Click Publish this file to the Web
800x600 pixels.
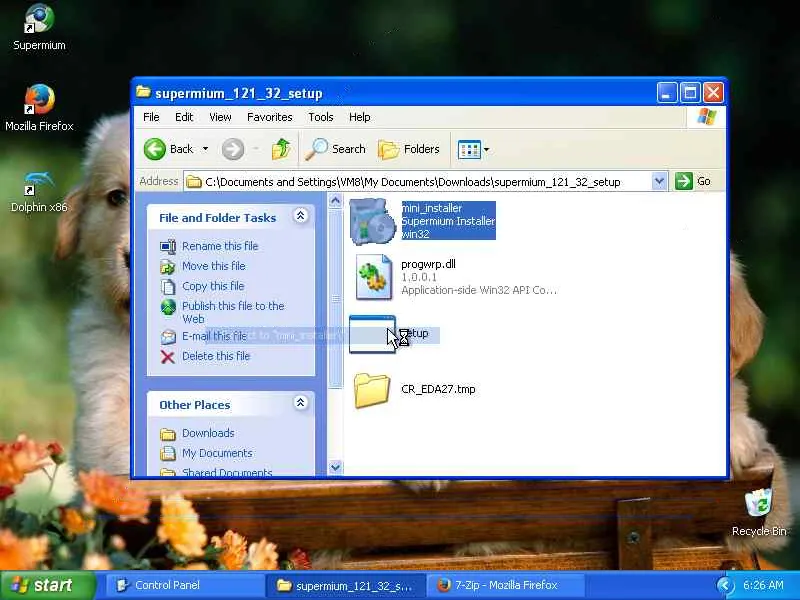pyautogui.click(x=233, y=312)
